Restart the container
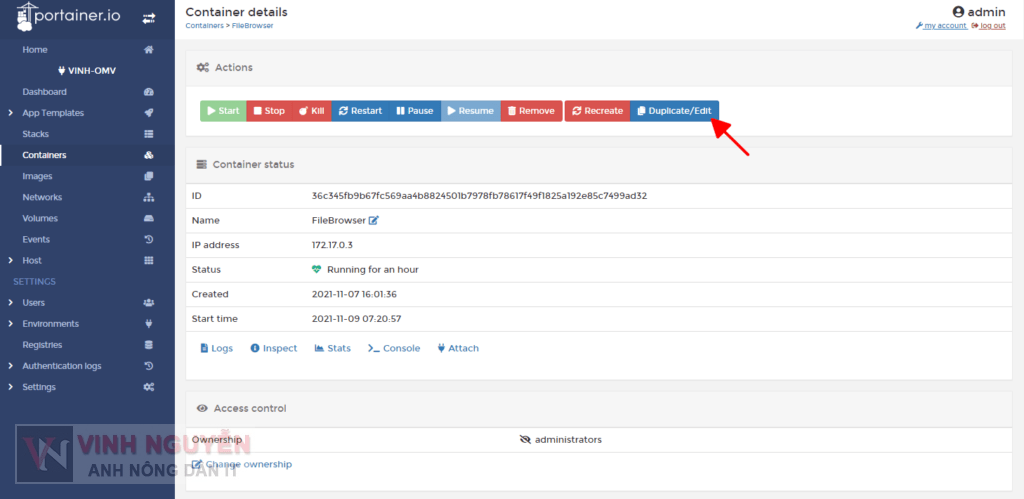Viewport: 1024px width, 499px height. (360, 111)
